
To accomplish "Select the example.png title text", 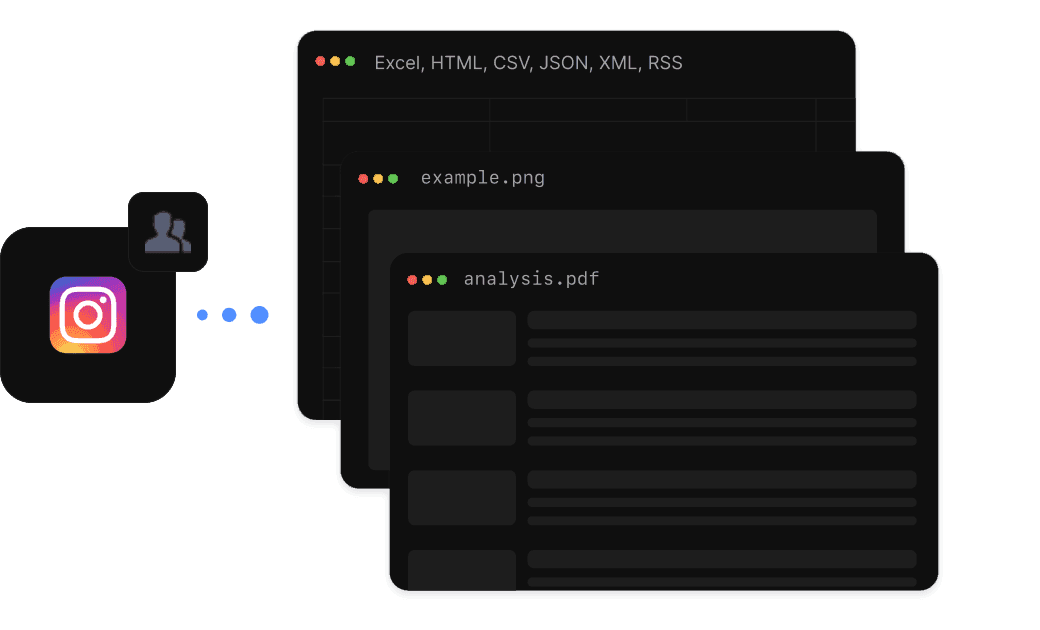I will 483,178.
